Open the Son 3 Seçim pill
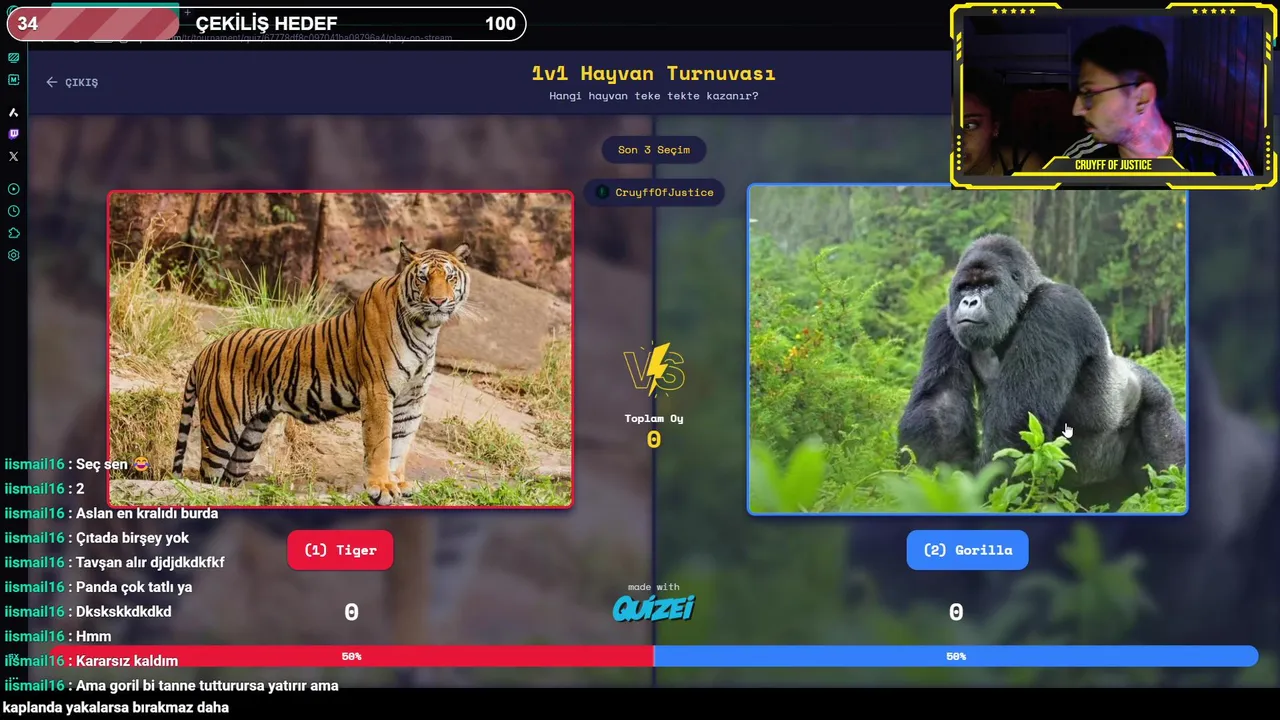 (654, 150)
